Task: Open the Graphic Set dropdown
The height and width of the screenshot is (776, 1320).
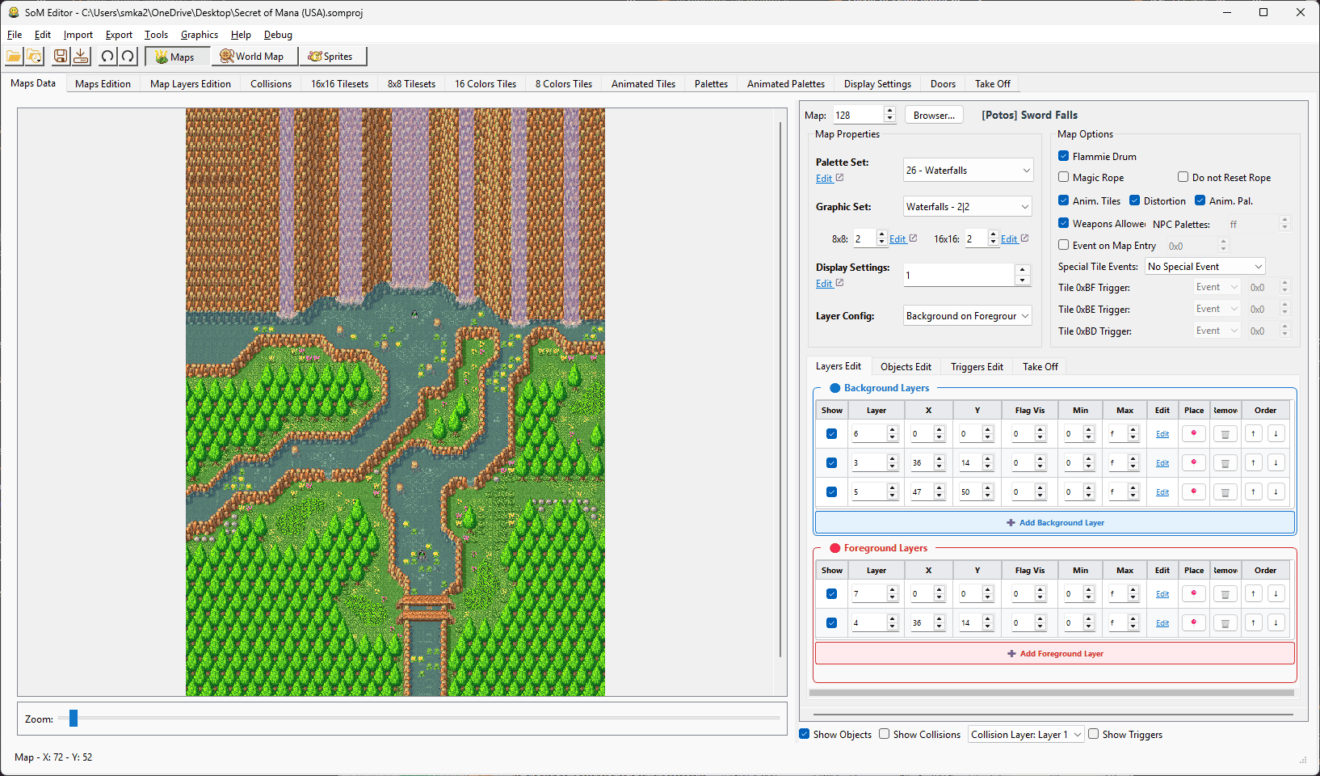Action: pyautogui.click(x=967, y=207)
